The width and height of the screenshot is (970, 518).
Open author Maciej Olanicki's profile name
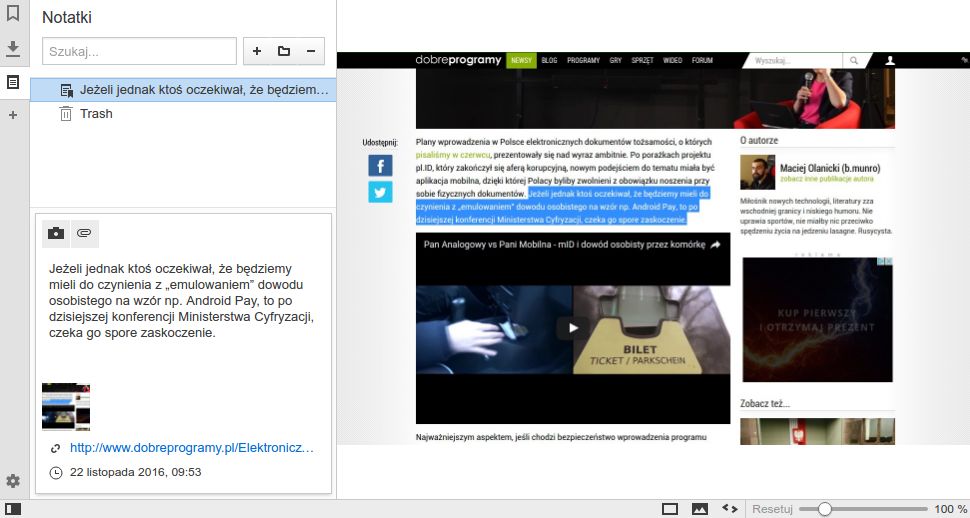830,168
